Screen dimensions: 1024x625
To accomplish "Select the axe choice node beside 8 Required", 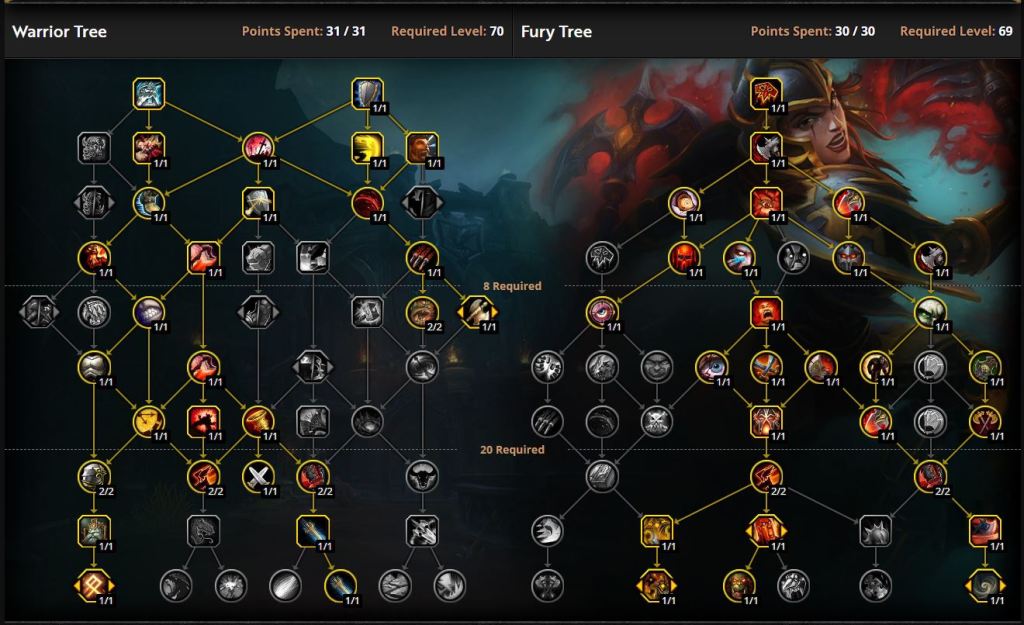I will click(477, 312).
